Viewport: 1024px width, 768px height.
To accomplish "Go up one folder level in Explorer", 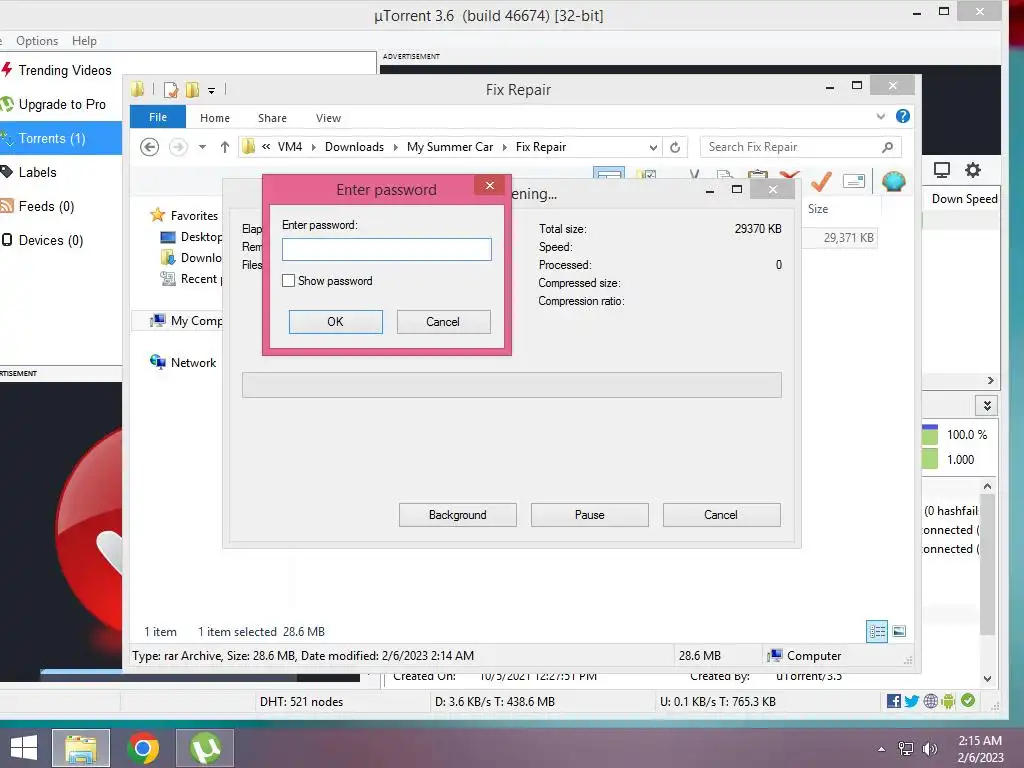I will tap(225, 147).
